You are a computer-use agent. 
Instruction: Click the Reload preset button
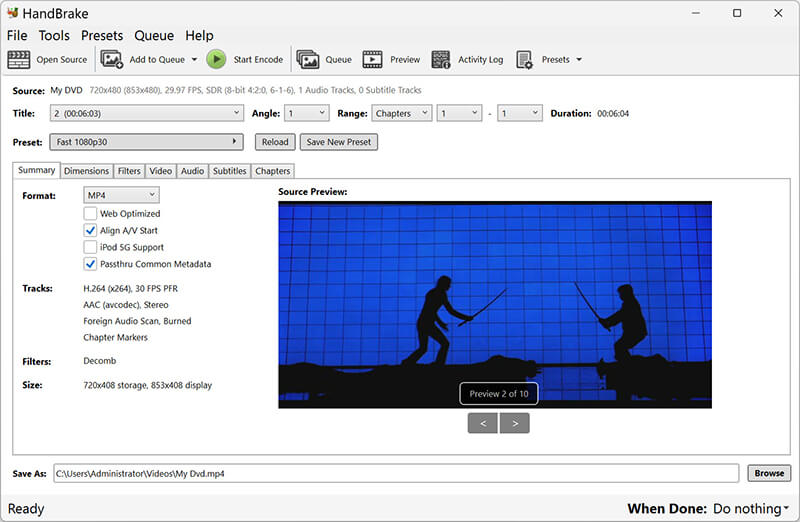pyautogui.click(x=275, y=142)
